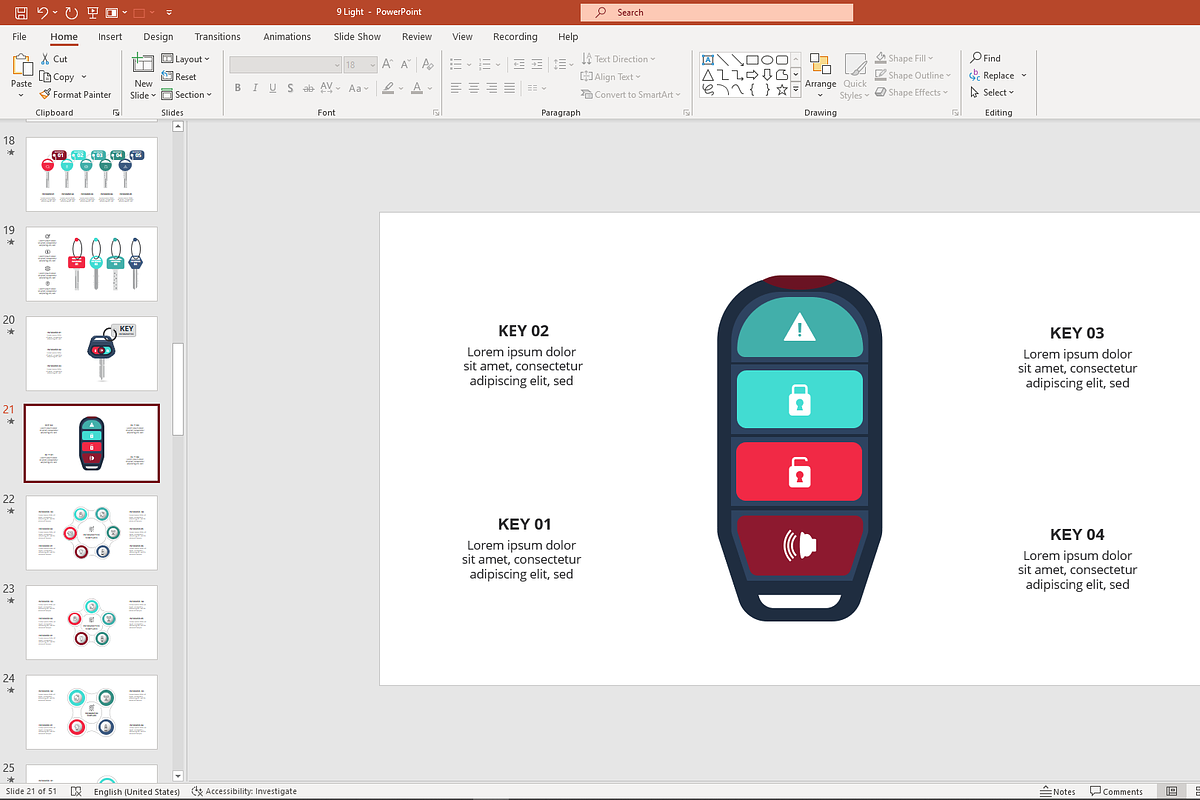This screenshot has width=1200, height=800.
Task: Click the Save icon in the title bar
Action: coord(20,13)
